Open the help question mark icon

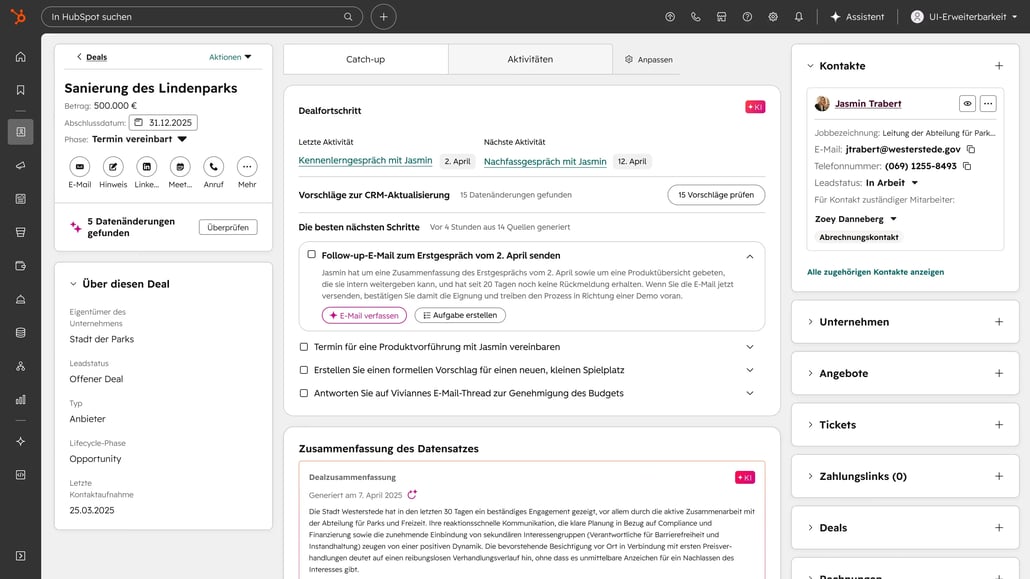point(747,17)
